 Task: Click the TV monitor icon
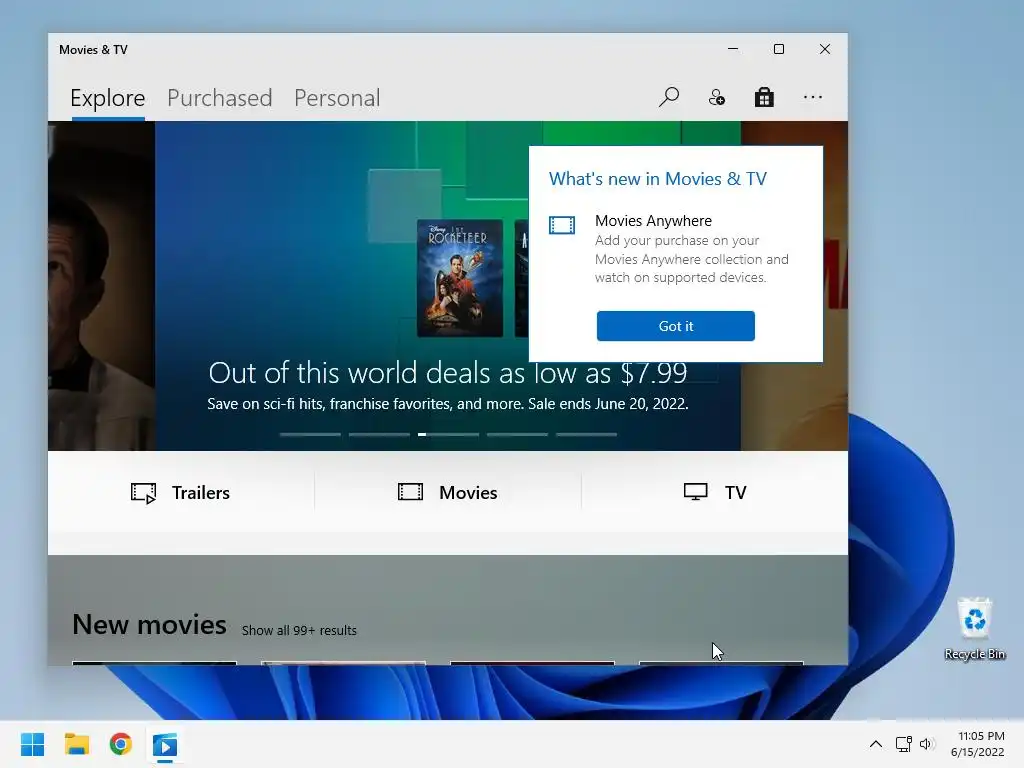pyautogui.click(x=696, y=492)
